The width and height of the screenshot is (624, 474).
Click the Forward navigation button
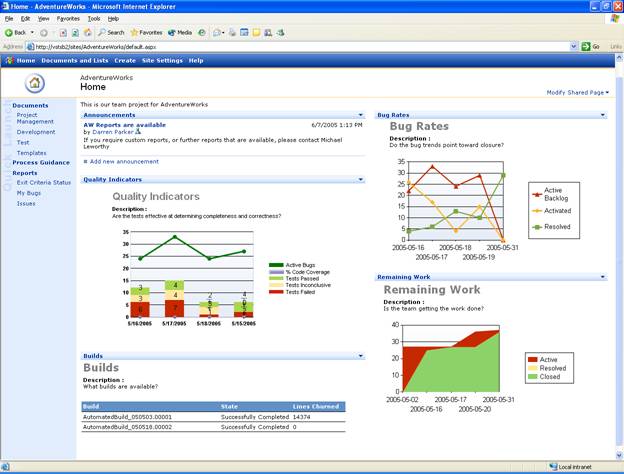coord(44,33)
